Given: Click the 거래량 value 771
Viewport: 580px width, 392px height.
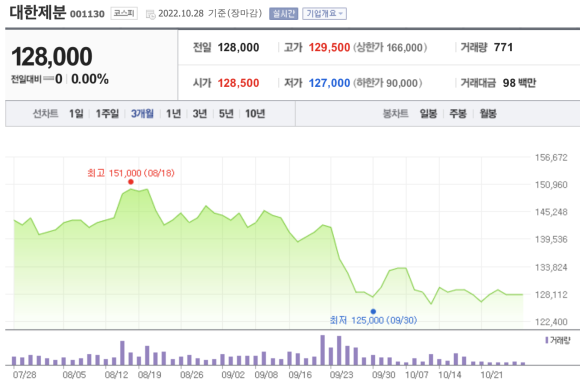Looking at the screenshot, I should (x=503, y=47).
